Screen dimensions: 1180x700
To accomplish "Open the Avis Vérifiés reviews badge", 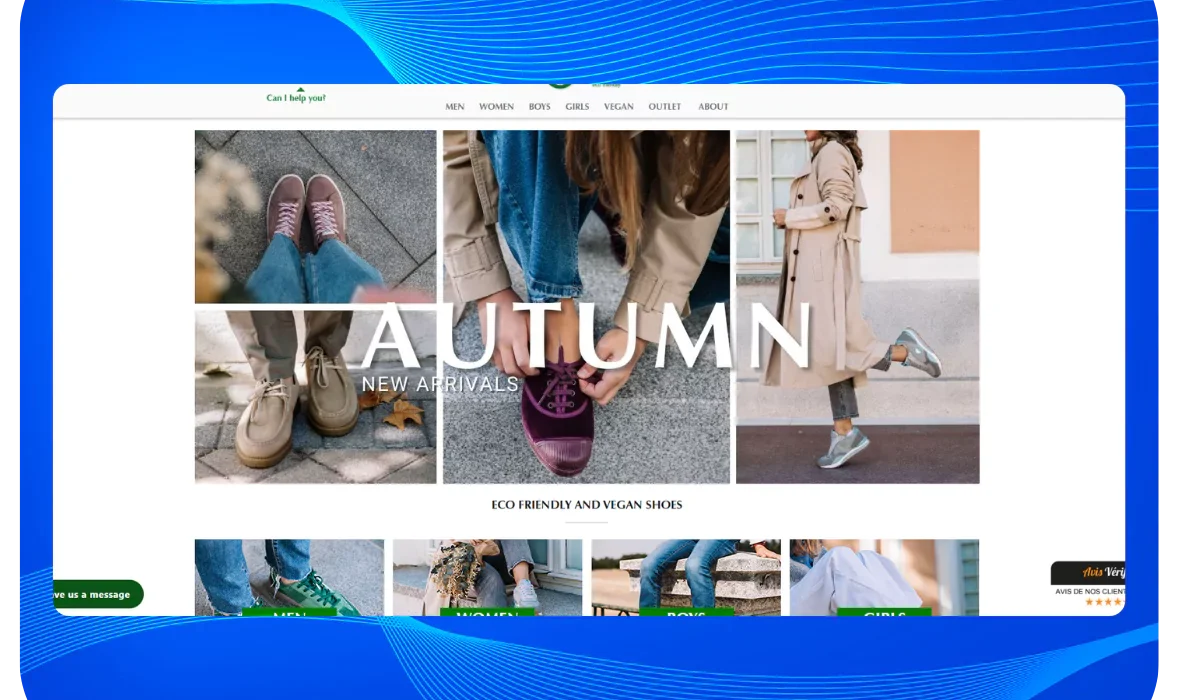I will point(1088,573).
